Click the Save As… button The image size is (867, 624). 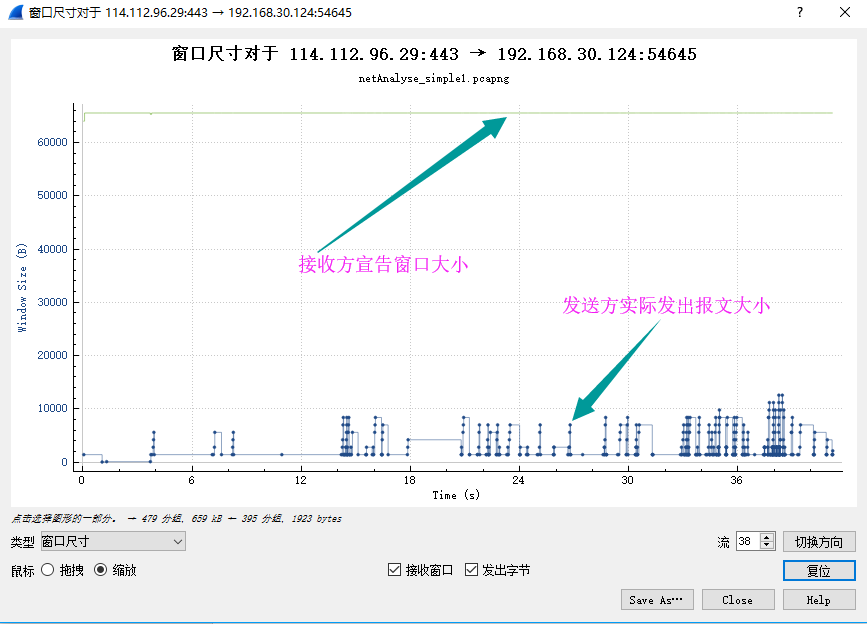click(657, 600)
